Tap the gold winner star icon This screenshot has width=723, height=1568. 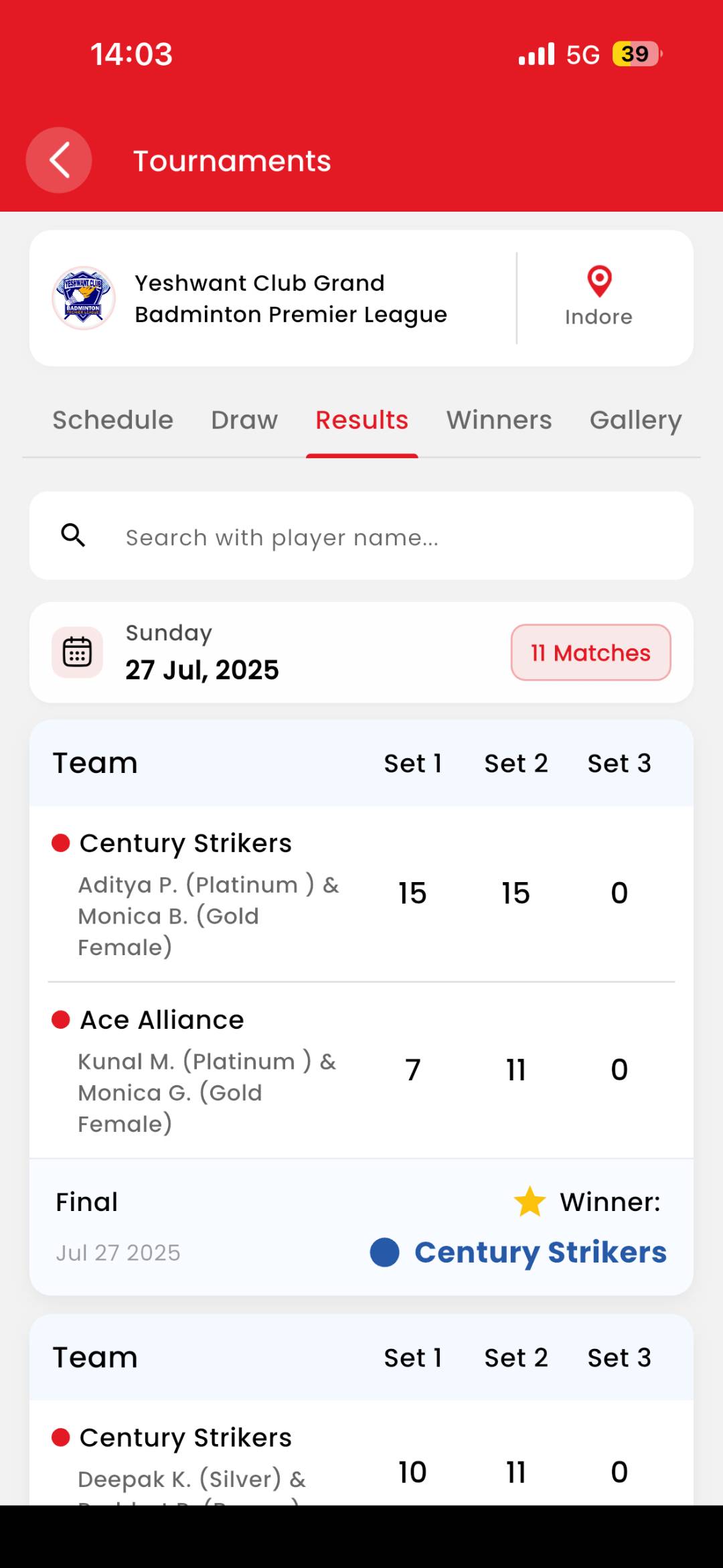pyautogui.click(x=530, y=1202)
